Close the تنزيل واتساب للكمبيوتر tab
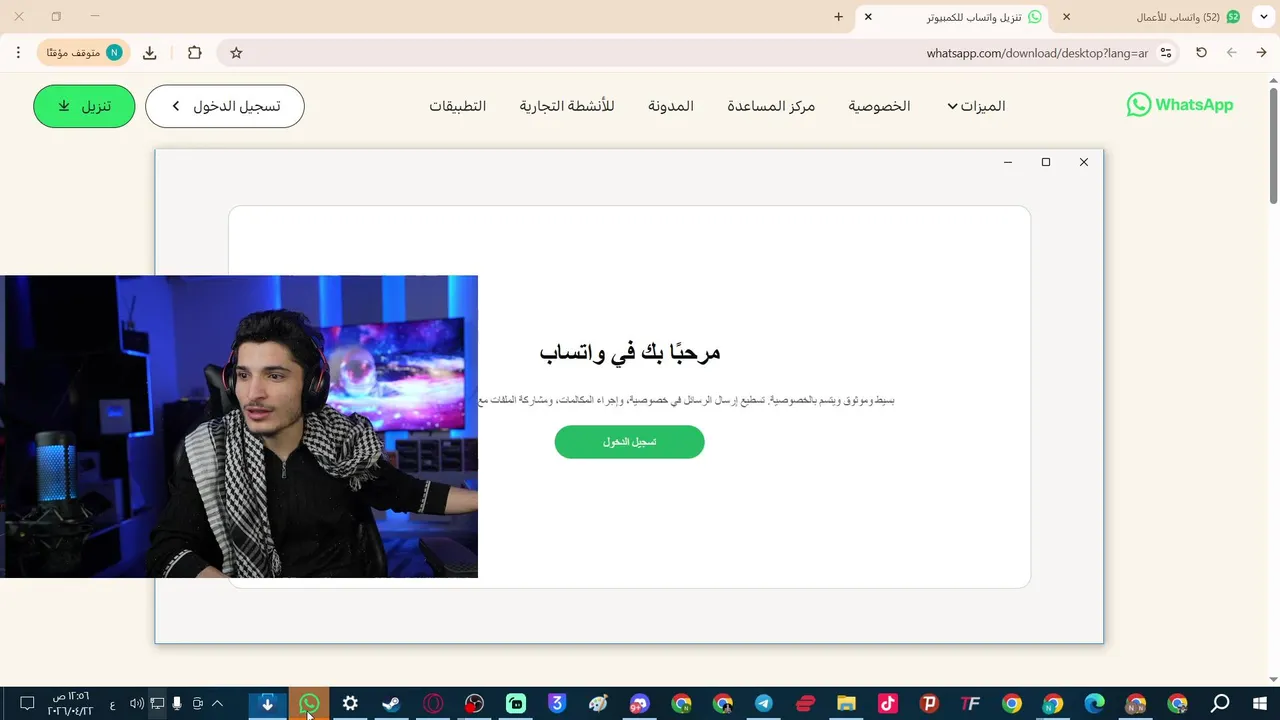This screenshot has width=1280, height=720. [x=868, y=17]
